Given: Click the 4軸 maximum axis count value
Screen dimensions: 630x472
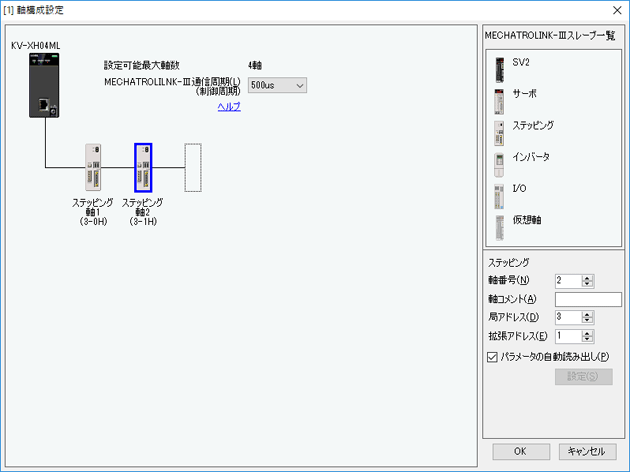Looking at the screenshot, I should click(x=255, y=65).
